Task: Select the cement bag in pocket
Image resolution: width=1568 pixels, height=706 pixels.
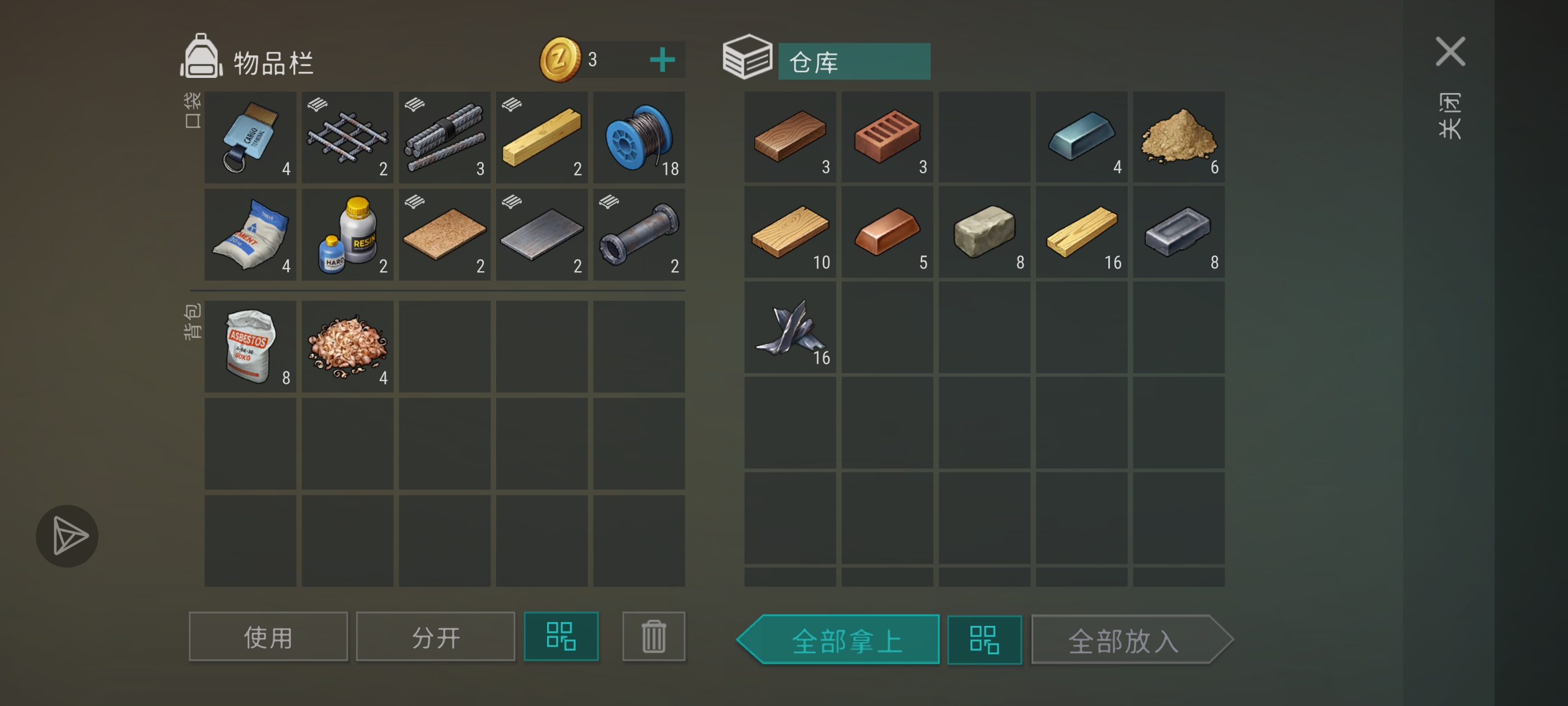Action: 250,235
